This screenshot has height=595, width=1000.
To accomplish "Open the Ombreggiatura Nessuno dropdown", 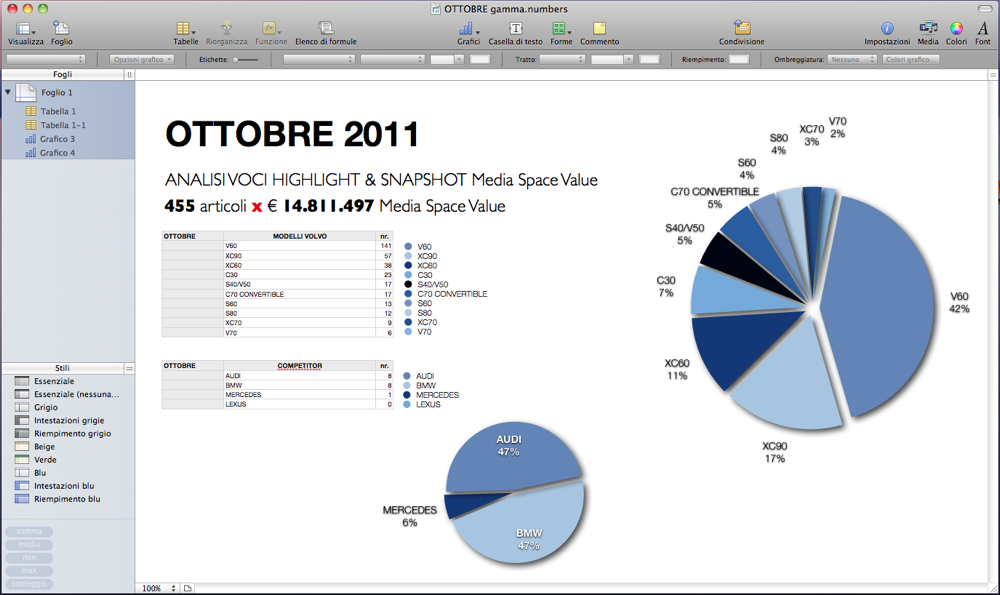I will click(852, 60).
